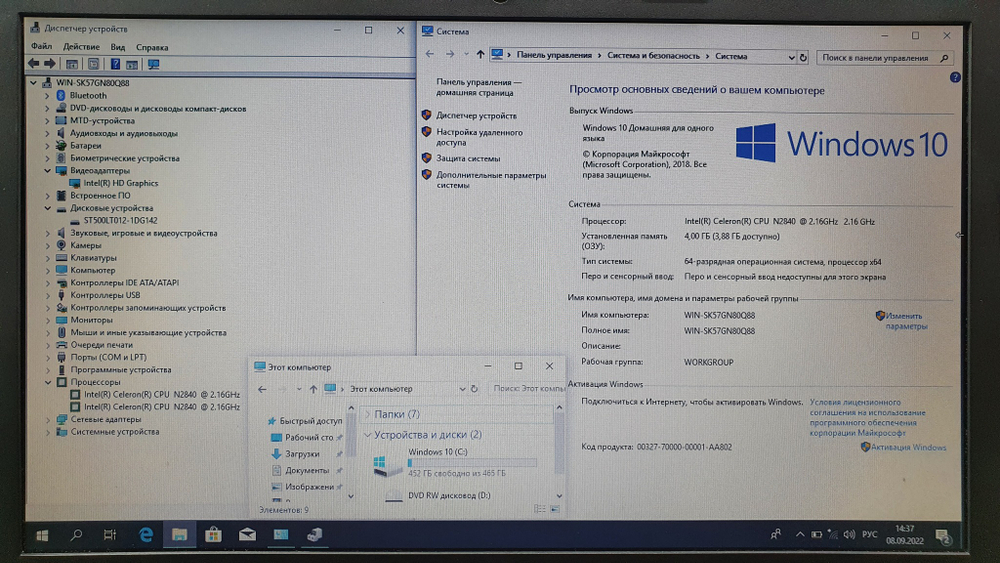
Task: Expand the Bluetooth node
Action: (47, 96)
